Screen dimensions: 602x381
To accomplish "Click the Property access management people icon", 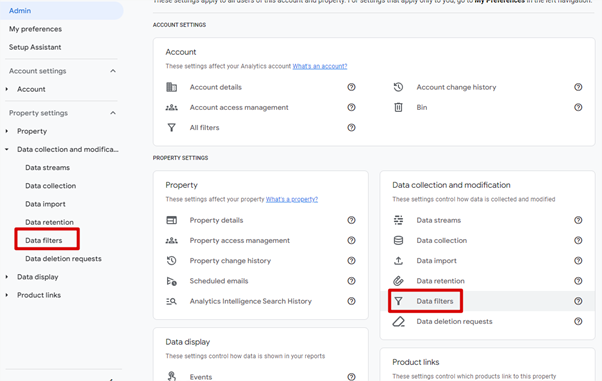I will pyautogui.click(x=171, y=240).
